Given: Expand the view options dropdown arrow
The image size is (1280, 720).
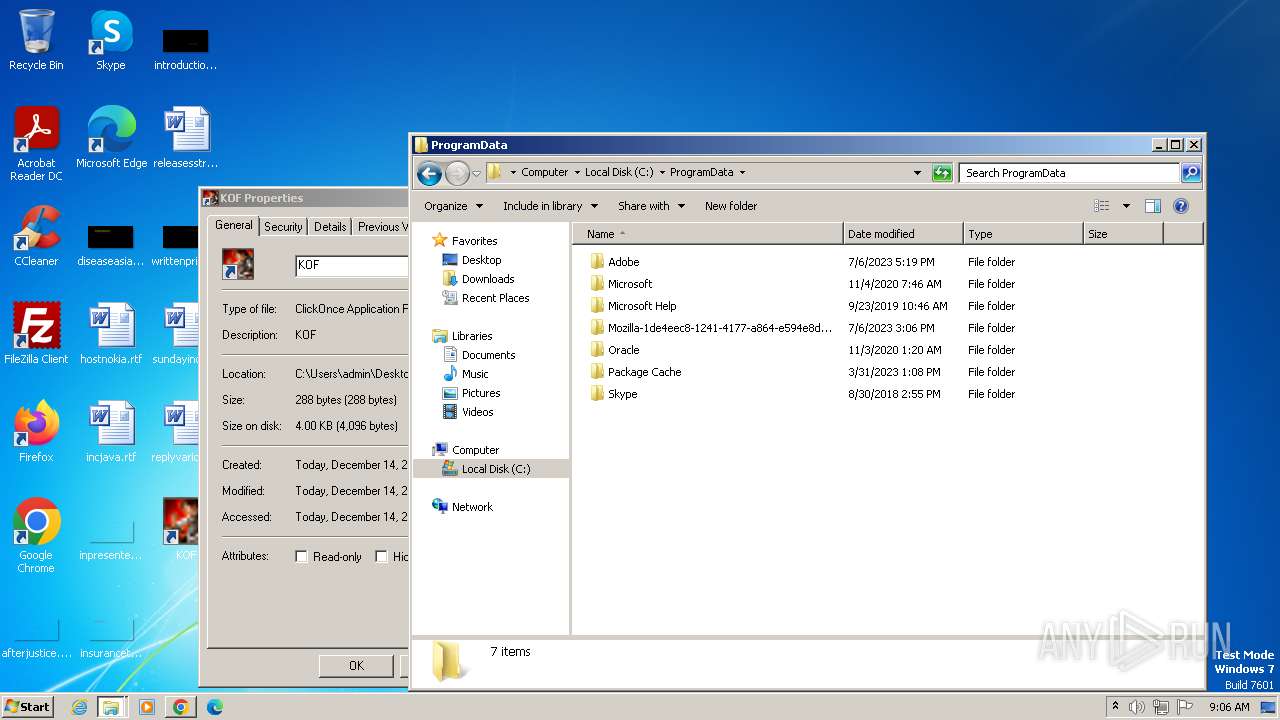Looking at the screenshot, I should pyautogui.click(x=1126, y=206).
